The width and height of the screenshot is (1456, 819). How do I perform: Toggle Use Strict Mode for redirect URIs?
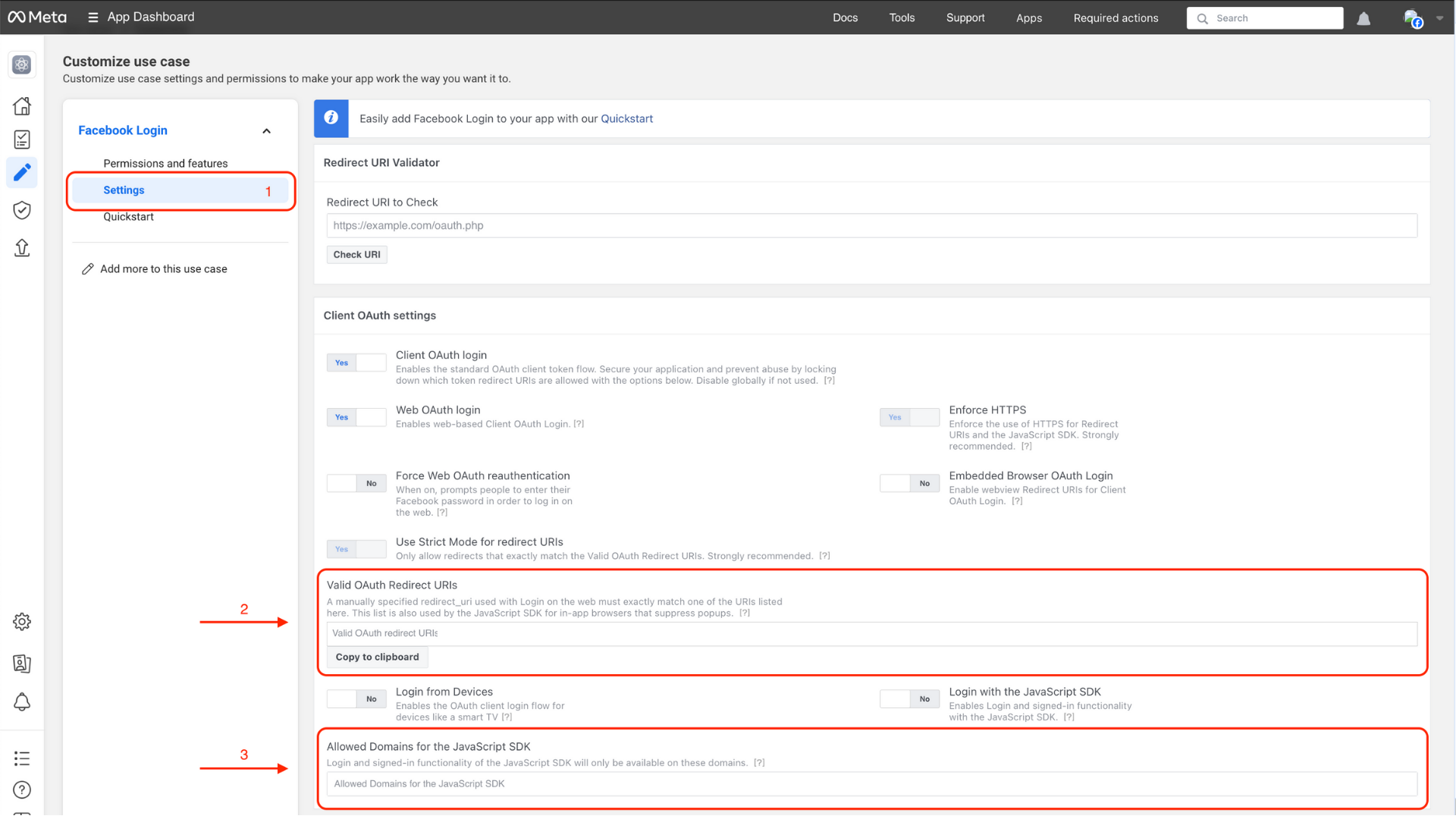[356, 549]
